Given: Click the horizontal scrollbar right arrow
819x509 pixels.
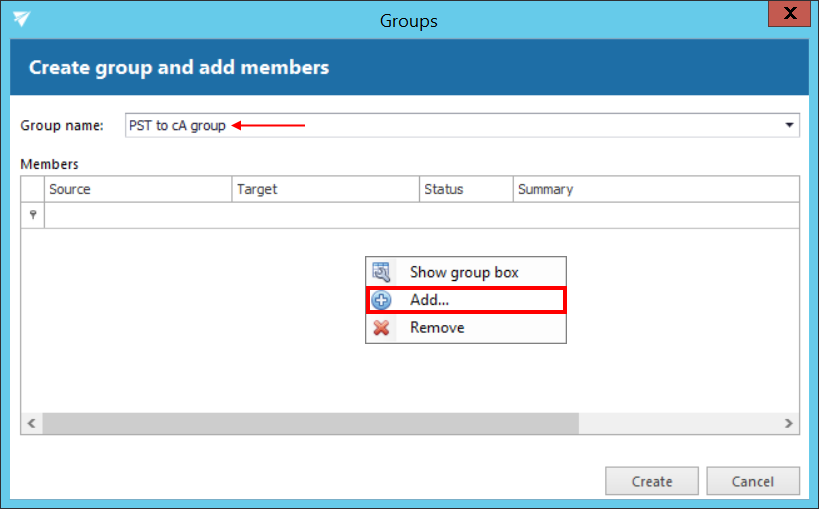Looking at the screenshot, I should [x=788, y=424].
